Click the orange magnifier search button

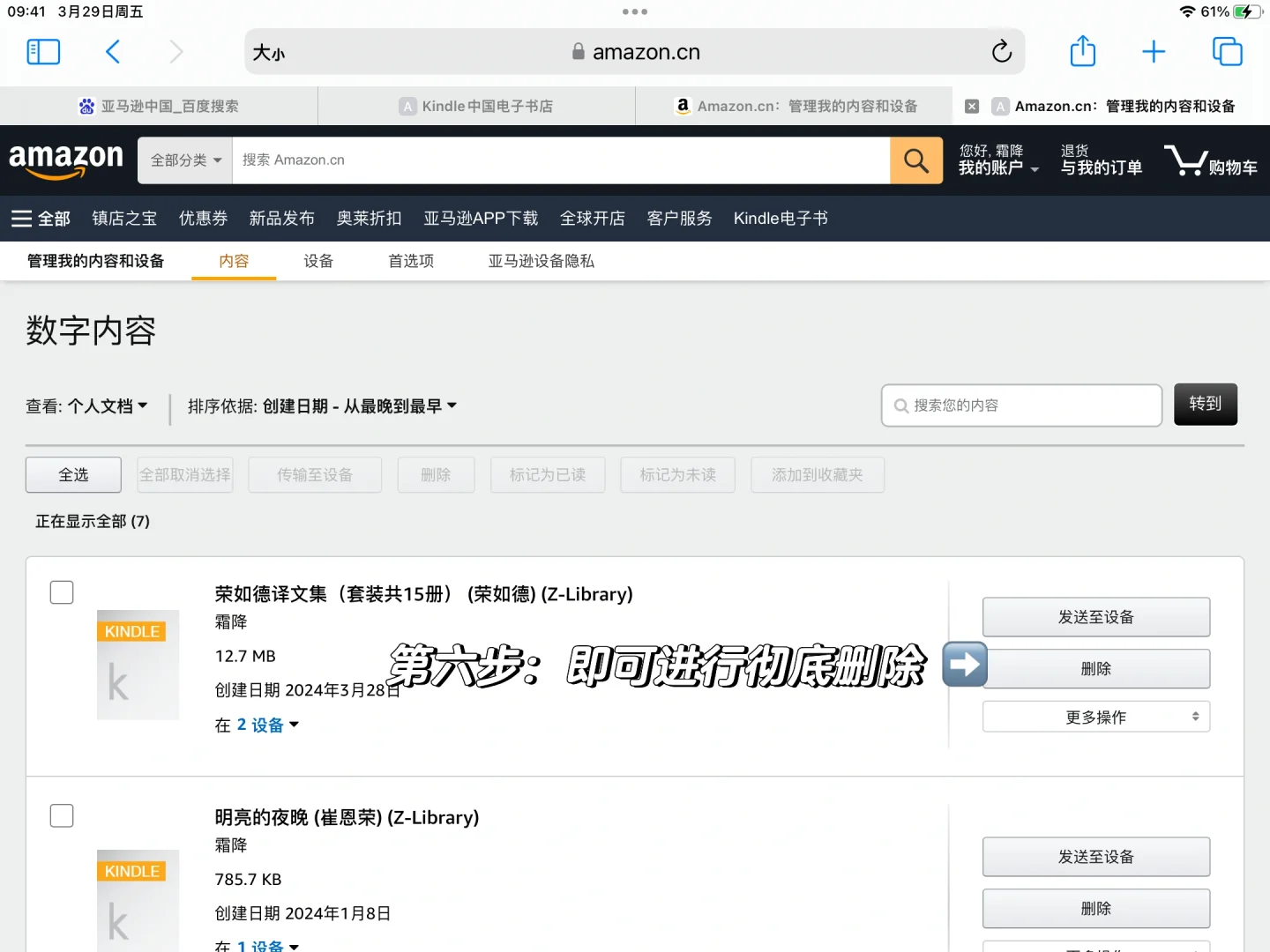pyautogui.click(x=916, y=160)
